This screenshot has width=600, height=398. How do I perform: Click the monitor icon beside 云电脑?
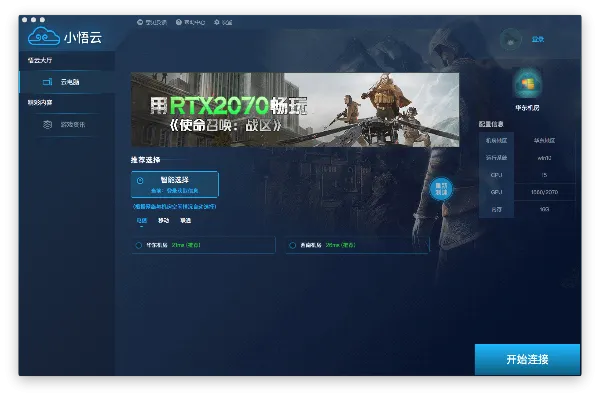(x=47, y=82)
